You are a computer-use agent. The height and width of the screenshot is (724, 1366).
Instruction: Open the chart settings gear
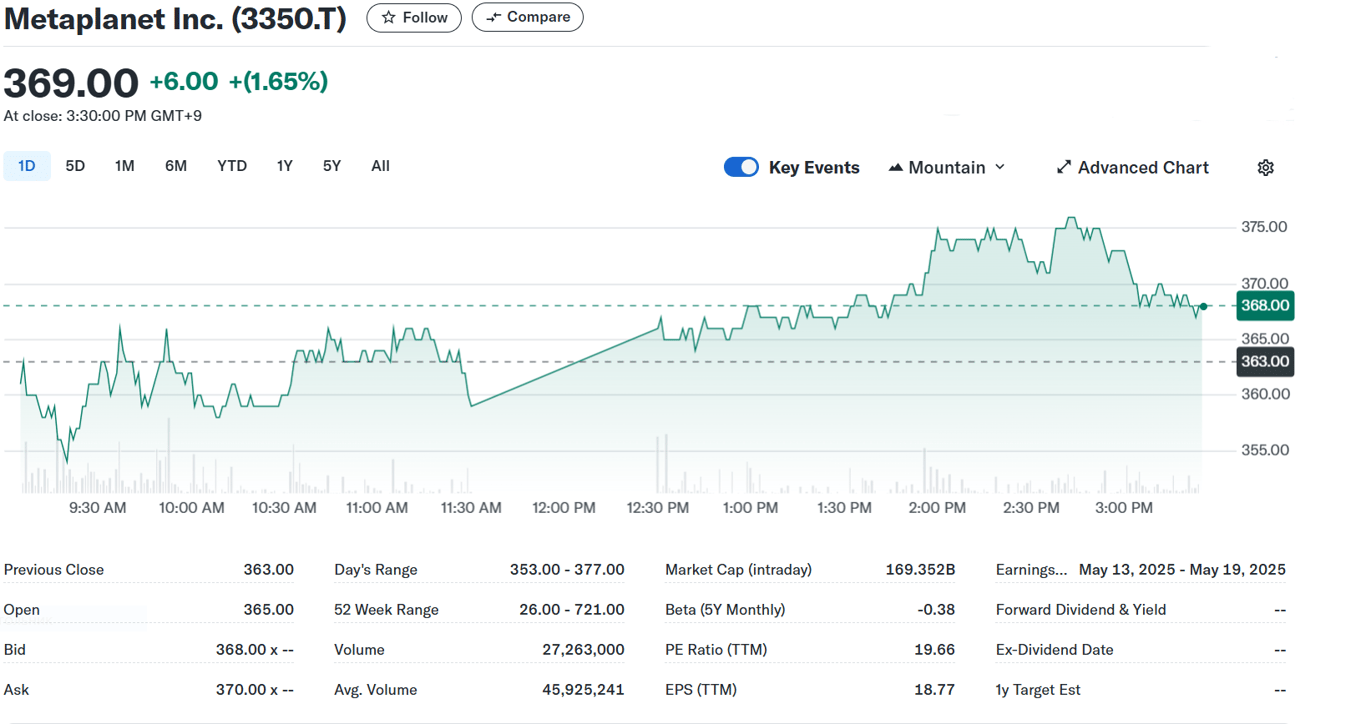coord(1265,167)
